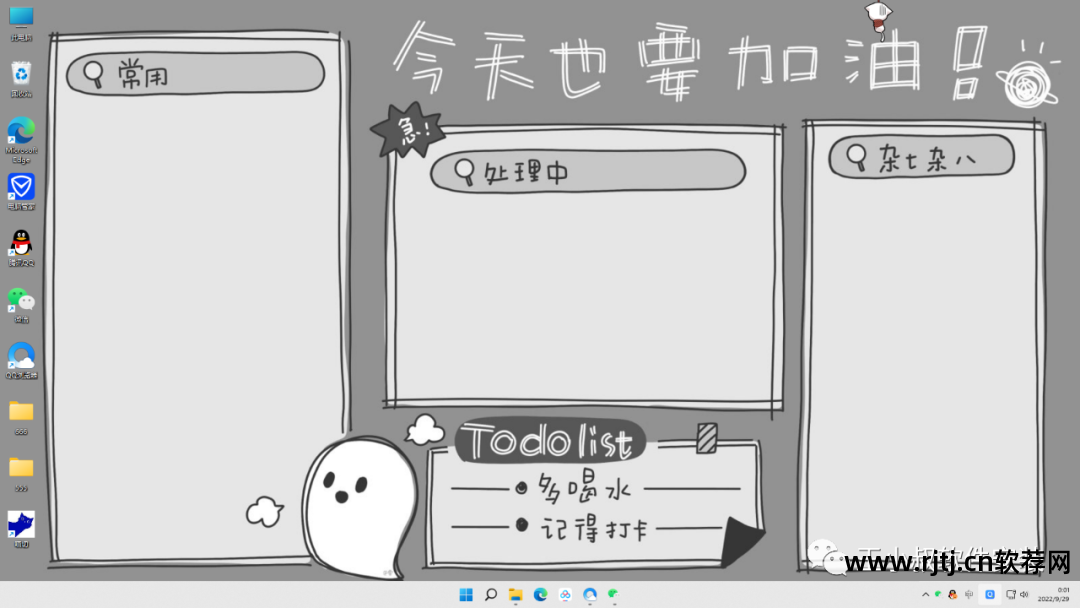Open the folder named 666
Image resolution: width=1080 pixels, height=608 pixels.
point(21,417)
